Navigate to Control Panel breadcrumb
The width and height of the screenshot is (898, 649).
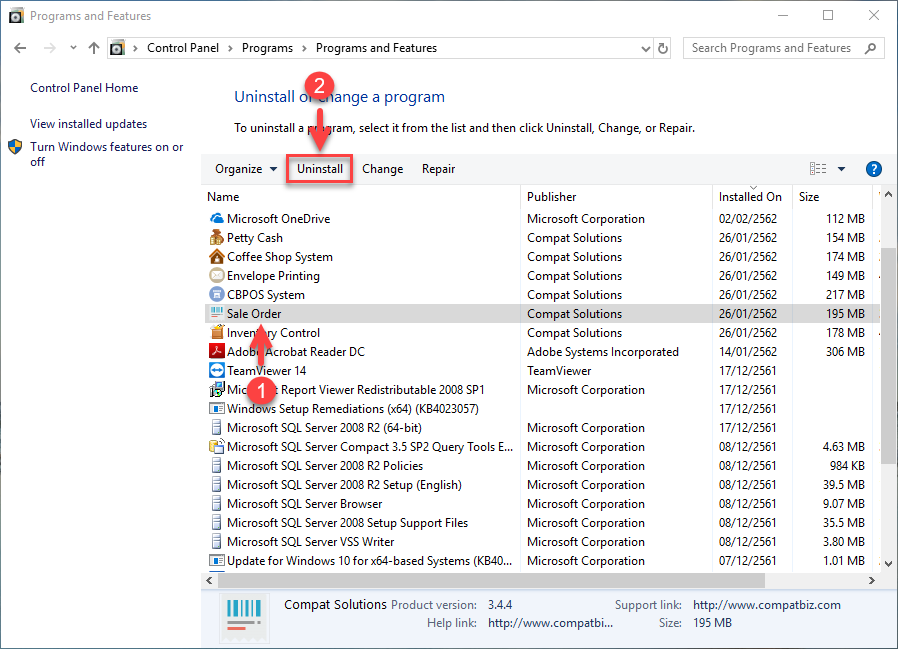(183, 48)
